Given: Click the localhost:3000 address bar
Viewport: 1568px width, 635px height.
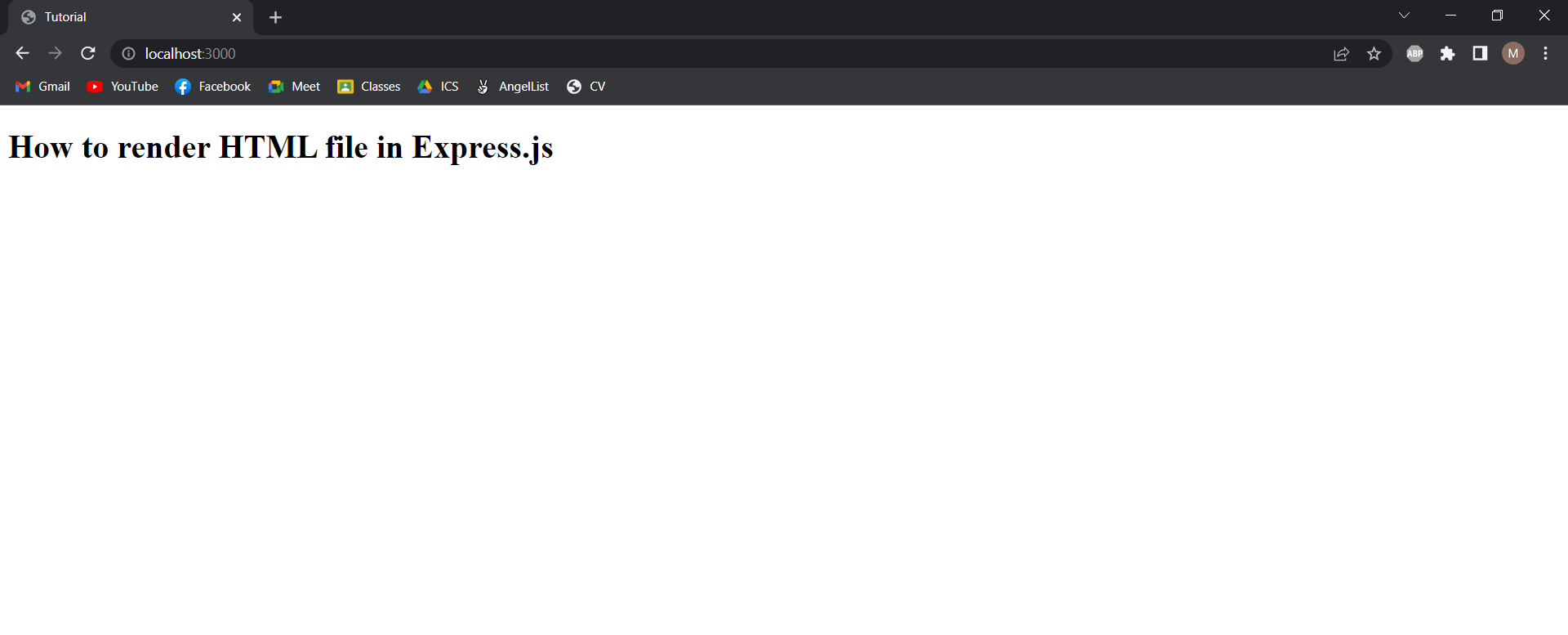Looking at the screenshot, I should [x=653, y=54].
